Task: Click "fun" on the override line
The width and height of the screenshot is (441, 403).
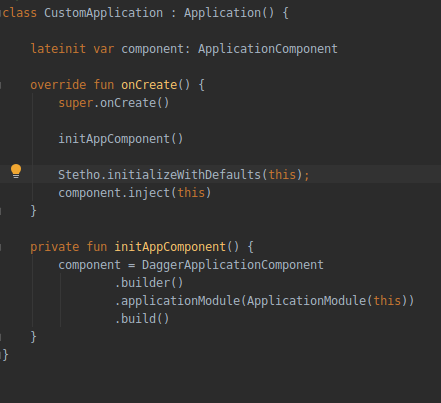Action: click(104, 85)
